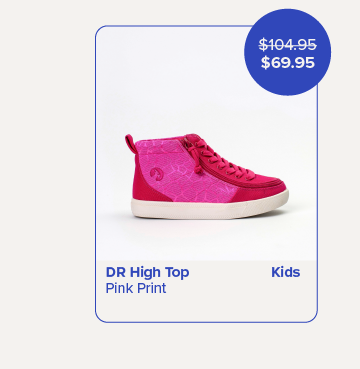360x369 pixels.
Task: Click the pink high top shoe image
Action: click(207, 176)
